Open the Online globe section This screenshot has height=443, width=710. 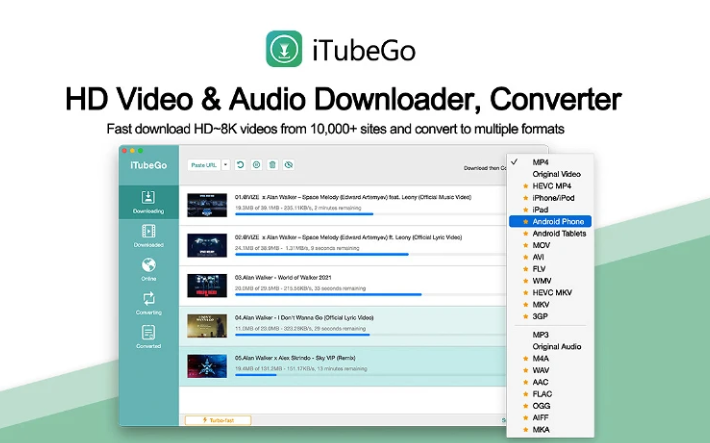[149, 270]
